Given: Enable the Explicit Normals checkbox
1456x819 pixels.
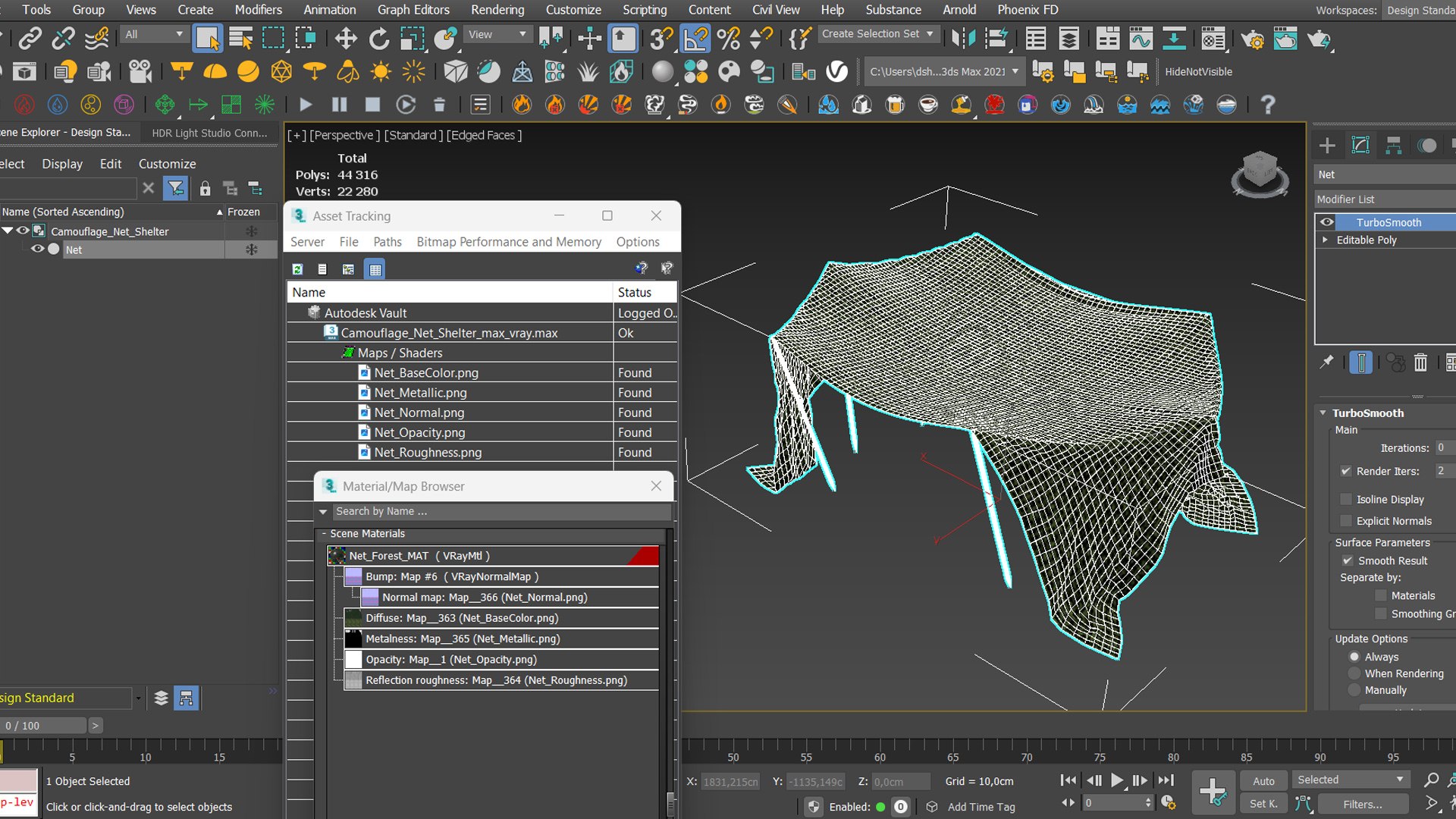Looking at the screenshot, I should [1346, 521].
